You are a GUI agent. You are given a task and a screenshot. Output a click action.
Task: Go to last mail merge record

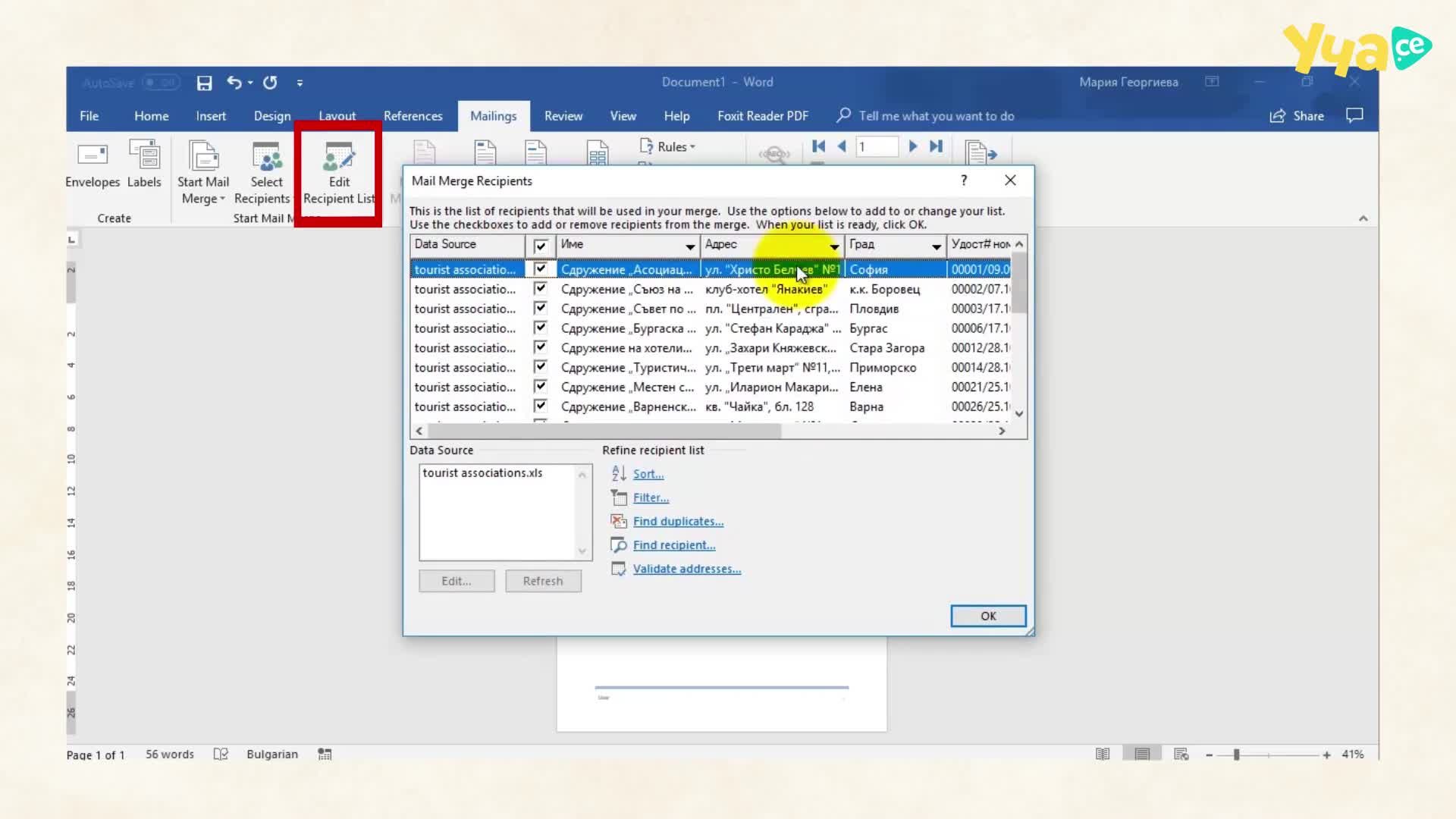(937, 146)
